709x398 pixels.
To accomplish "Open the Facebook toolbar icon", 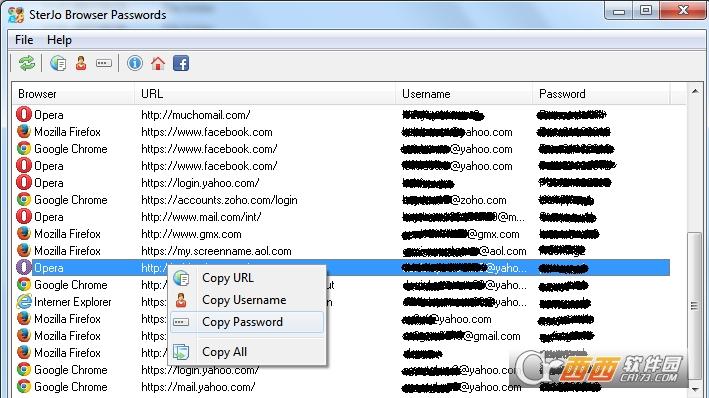I will (181, 63).
